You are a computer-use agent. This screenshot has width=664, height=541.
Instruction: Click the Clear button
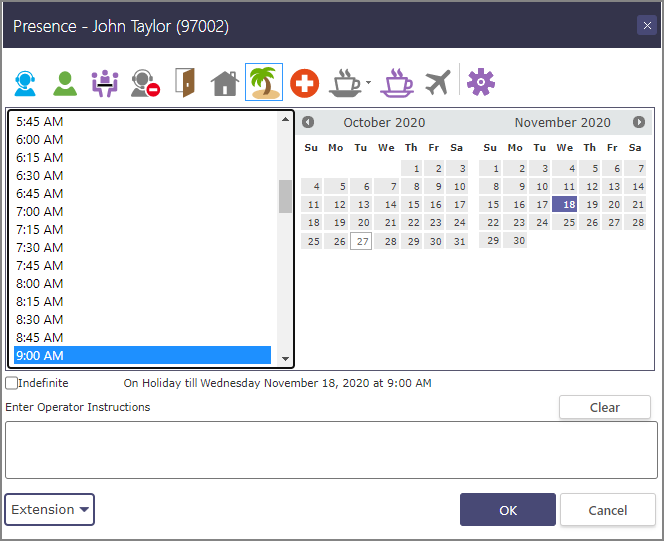coord(604,407)
